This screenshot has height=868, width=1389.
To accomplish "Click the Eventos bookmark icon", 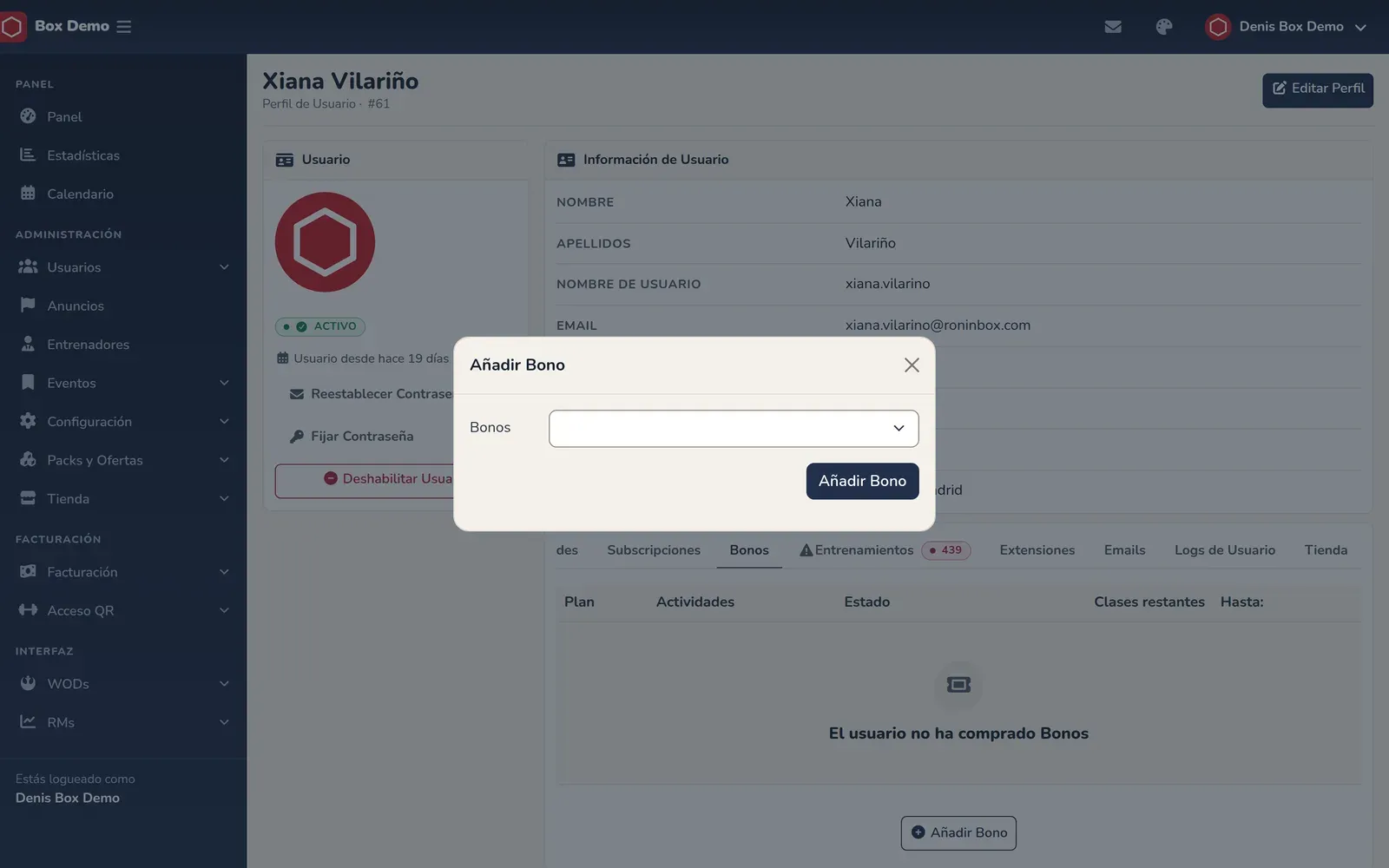I will pos(28,383).
